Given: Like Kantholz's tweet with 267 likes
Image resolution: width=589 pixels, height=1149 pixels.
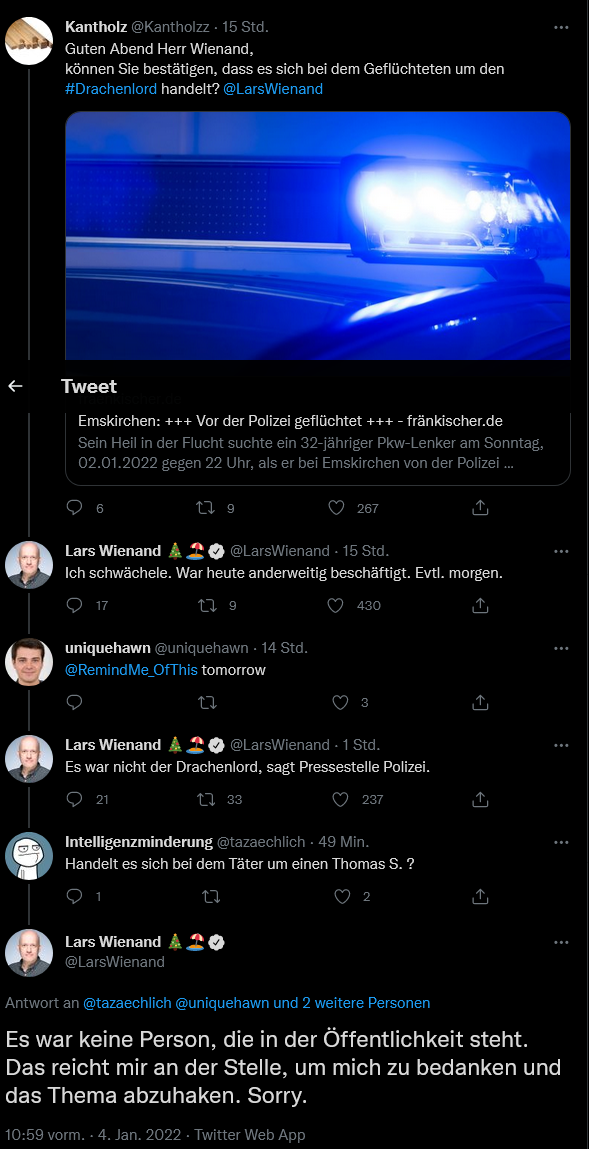Looking at the screenshot, I should pos(336,507).
